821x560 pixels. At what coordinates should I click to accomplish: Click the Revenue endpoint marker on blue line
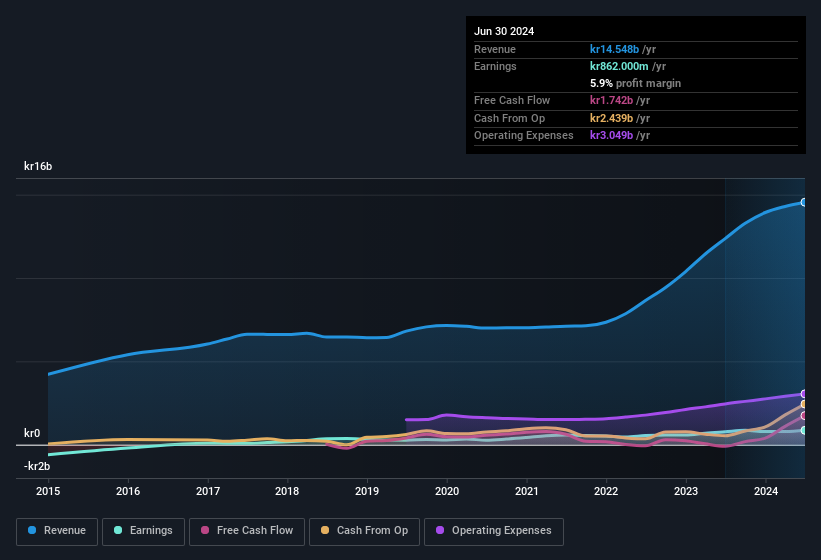point(804,202)
